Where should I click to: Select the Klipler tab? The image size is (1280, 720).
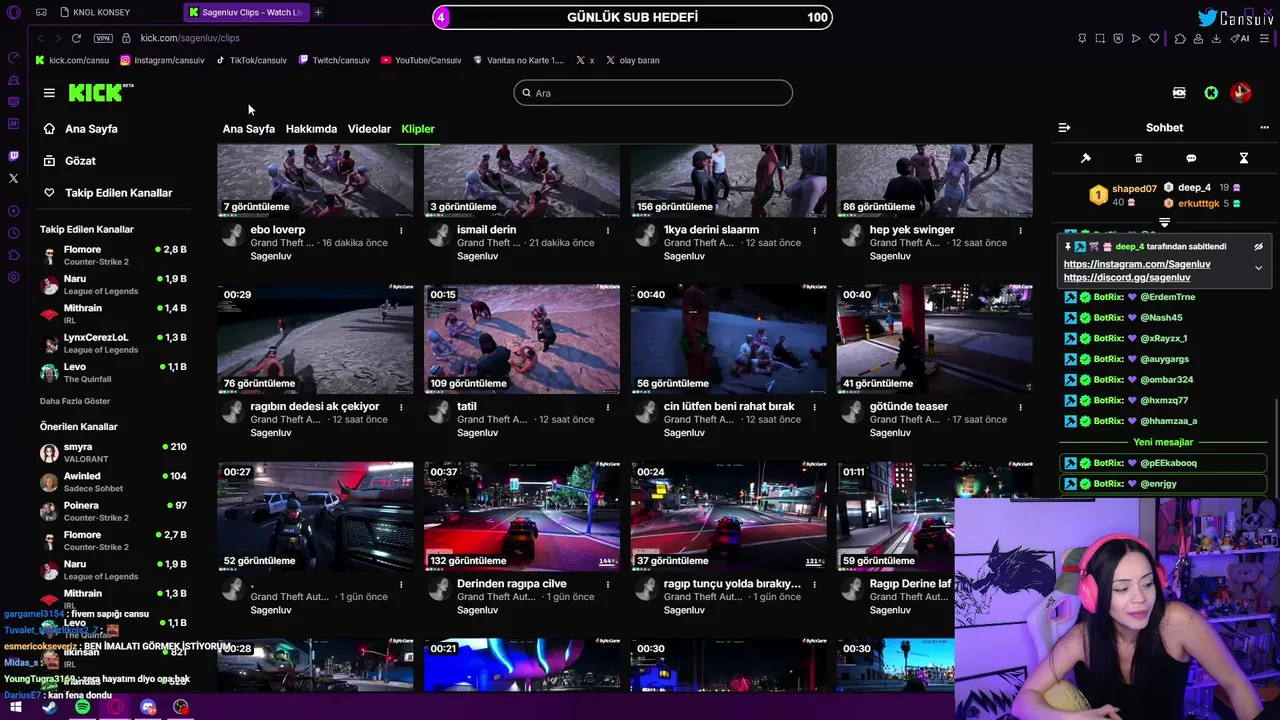click(418, 129)
